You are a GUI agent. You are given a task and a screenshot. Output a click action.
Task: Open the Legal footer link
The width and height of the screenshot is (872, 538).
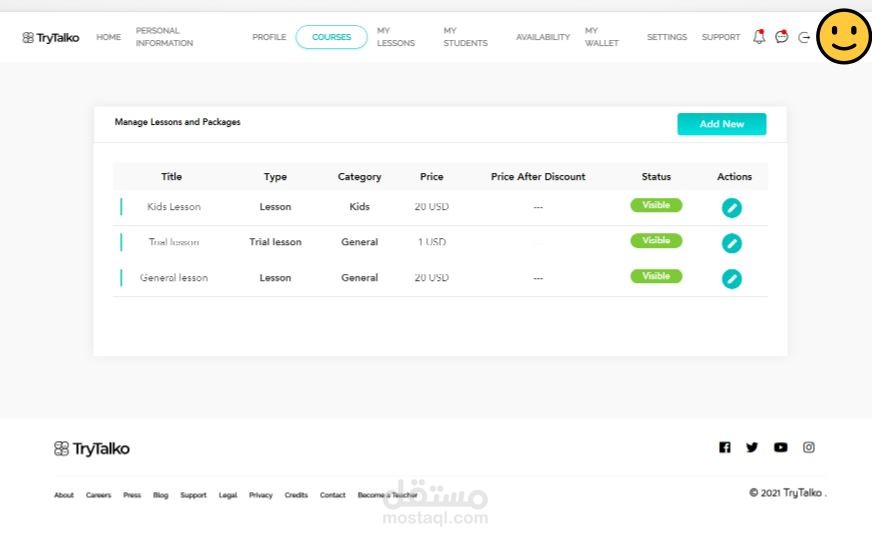point(227,495)
